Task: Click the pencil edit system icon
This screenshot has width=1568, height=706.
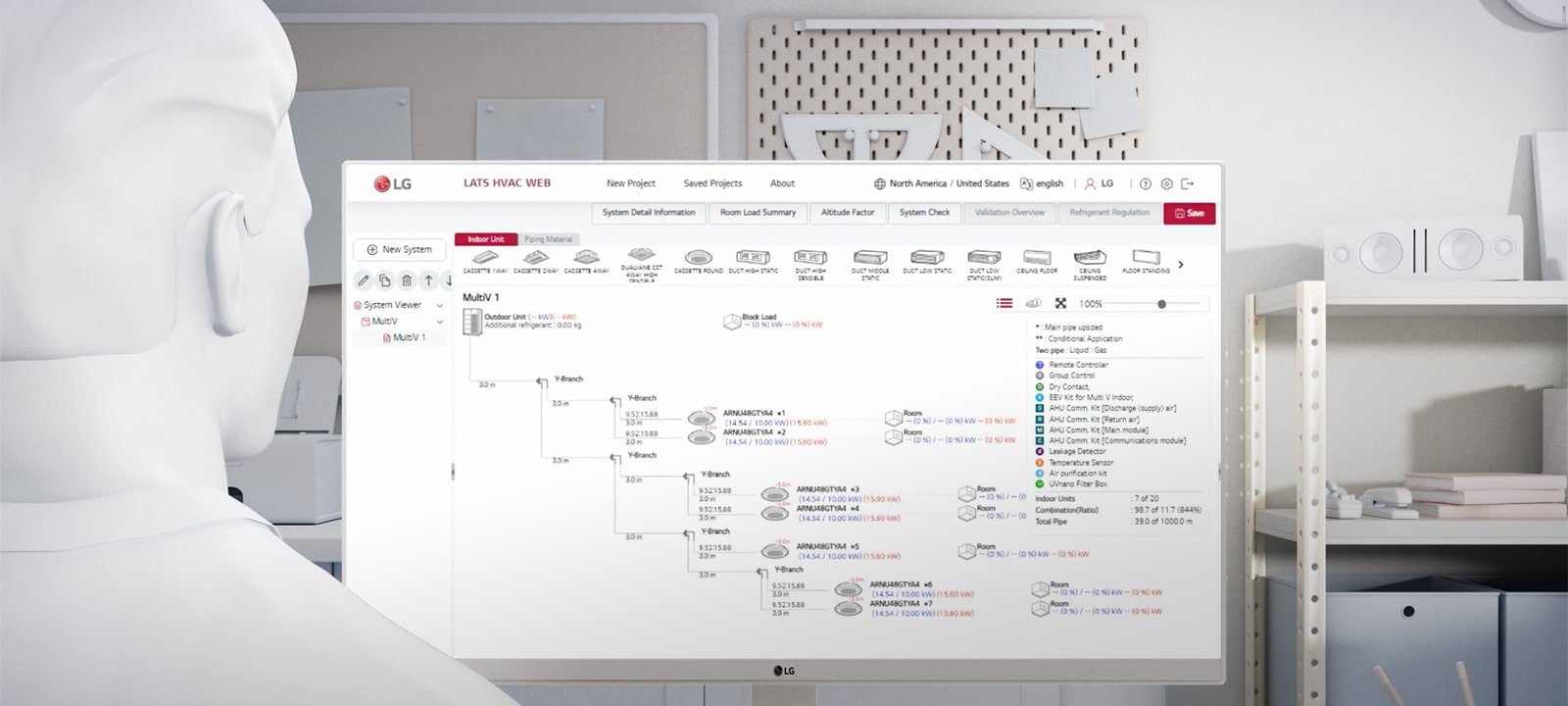Action: 364,280
